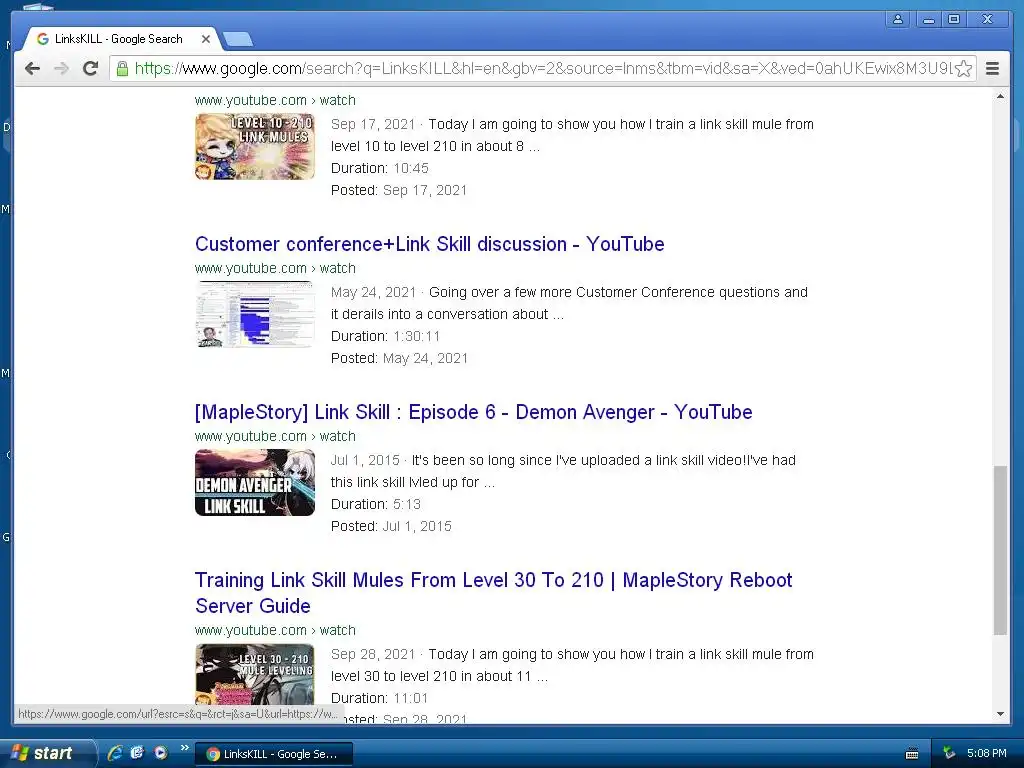Click the second Quick Launch browser icon
This screenshot has height=768, width=1024.
click(137, 753)
